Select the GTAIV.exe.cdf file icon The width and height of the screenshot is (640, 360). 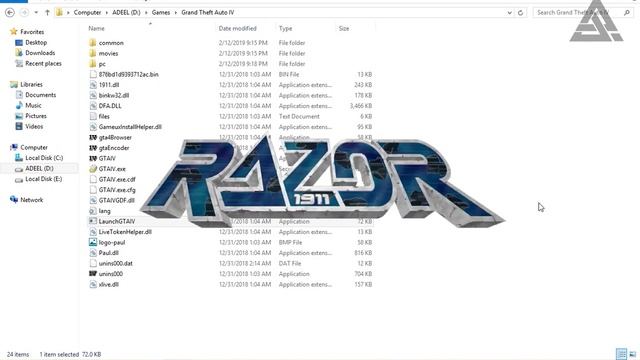(93, 180)
